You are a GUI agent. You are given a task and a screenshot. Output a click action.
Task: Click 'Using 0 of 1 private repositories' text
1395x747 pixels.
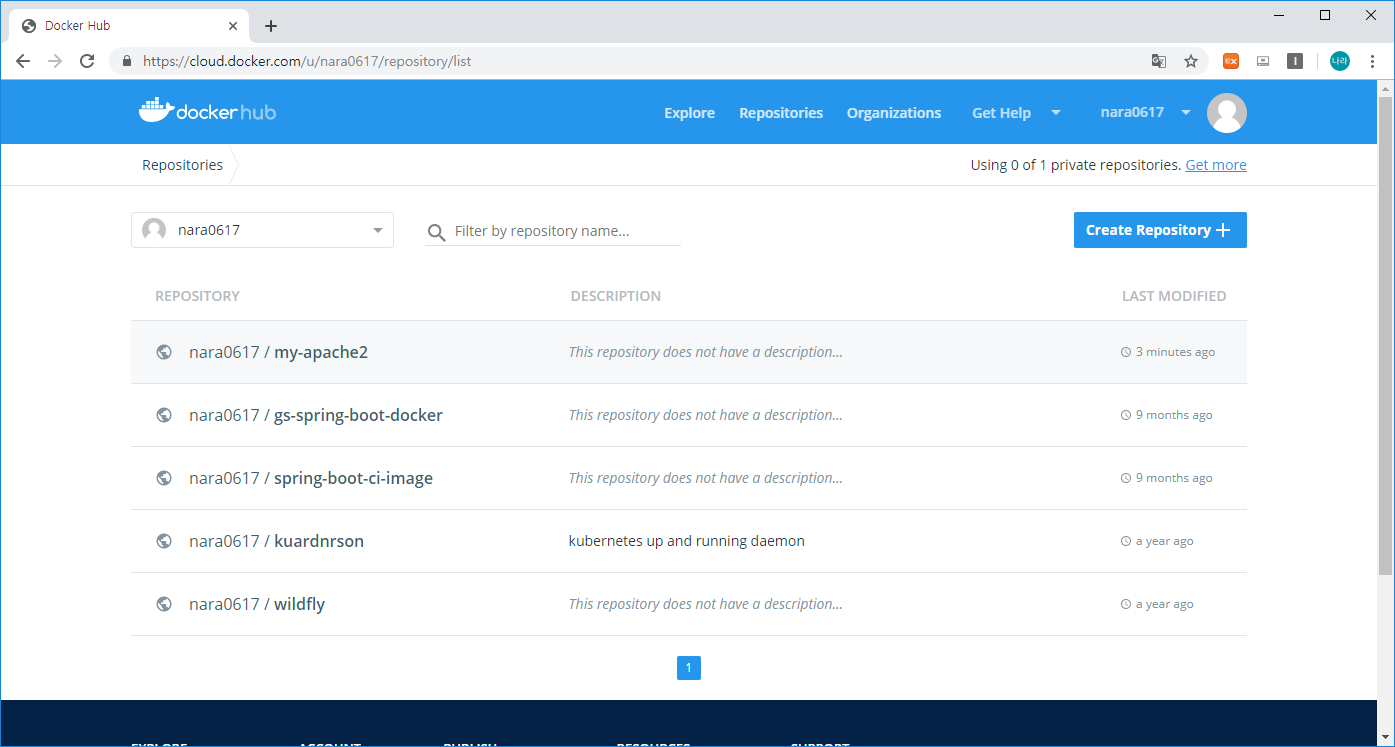pos(1076,165)
